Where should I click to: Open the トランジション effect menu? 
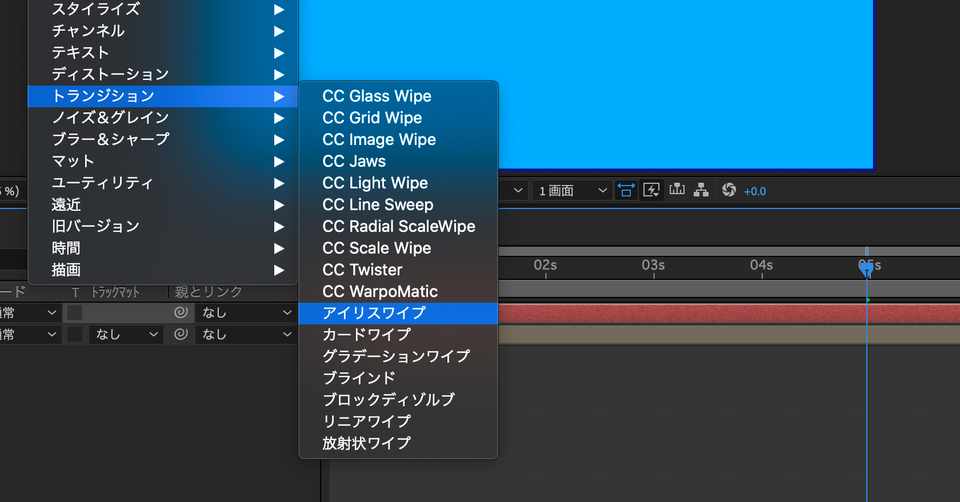pyautogui.click(x=163, y=96)
